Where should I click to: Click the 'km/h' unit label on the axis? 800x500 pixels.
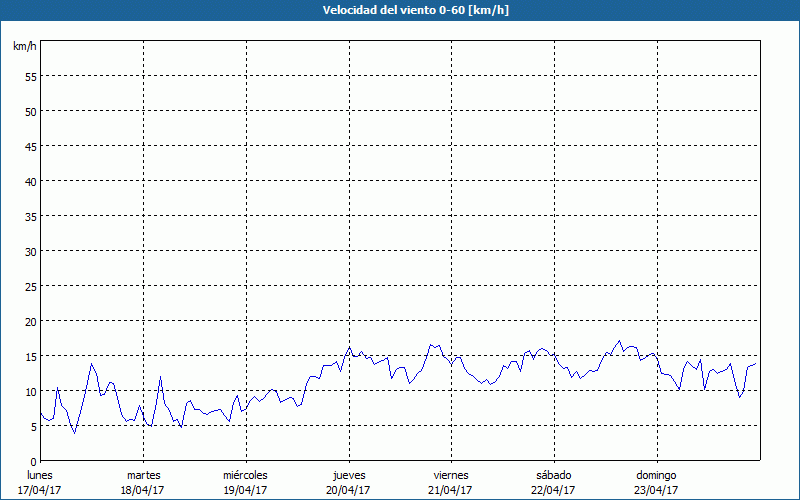click(24, 47)
